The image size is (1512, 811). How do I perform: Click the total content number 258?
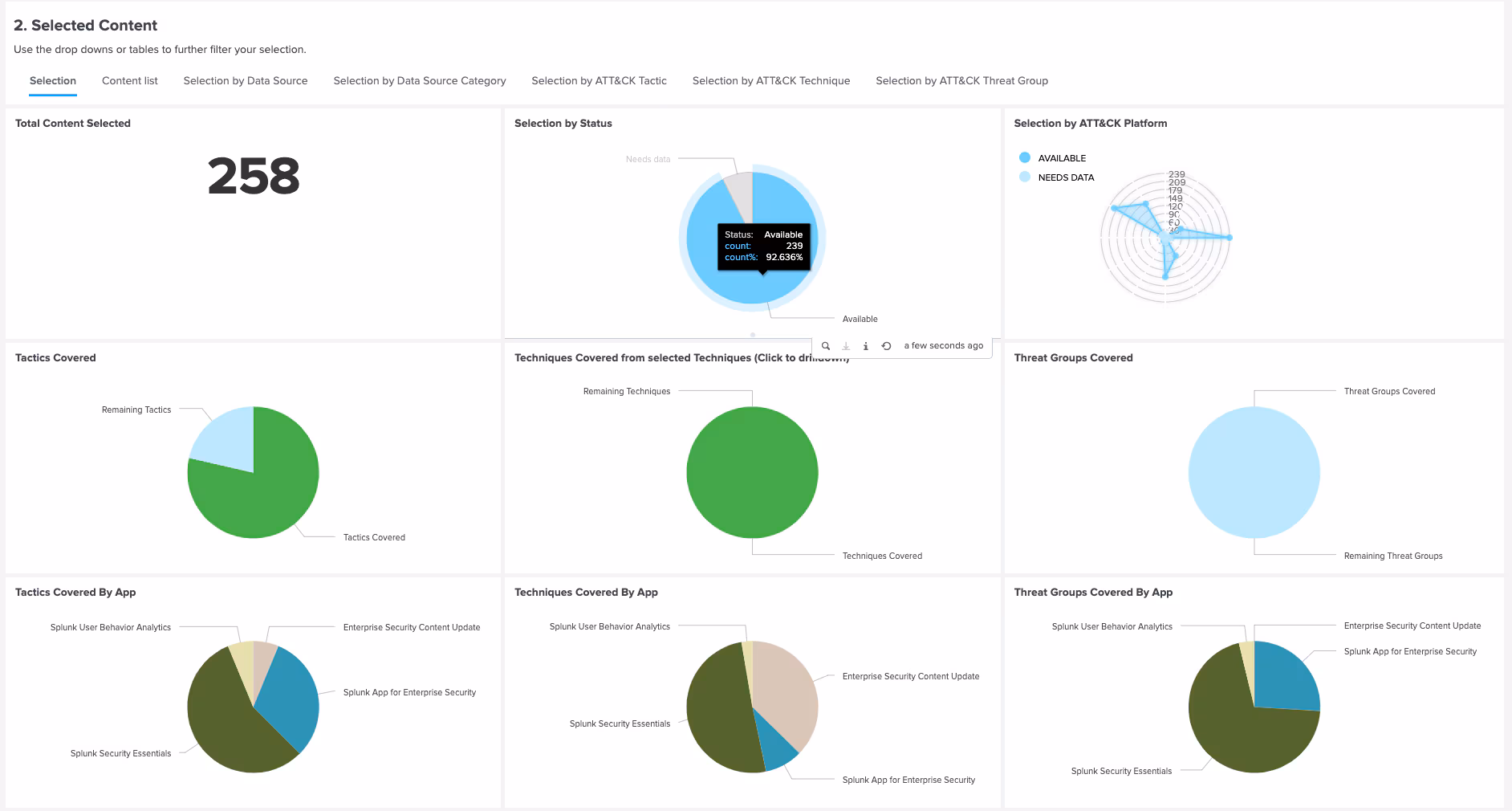[x=254, y=176]
